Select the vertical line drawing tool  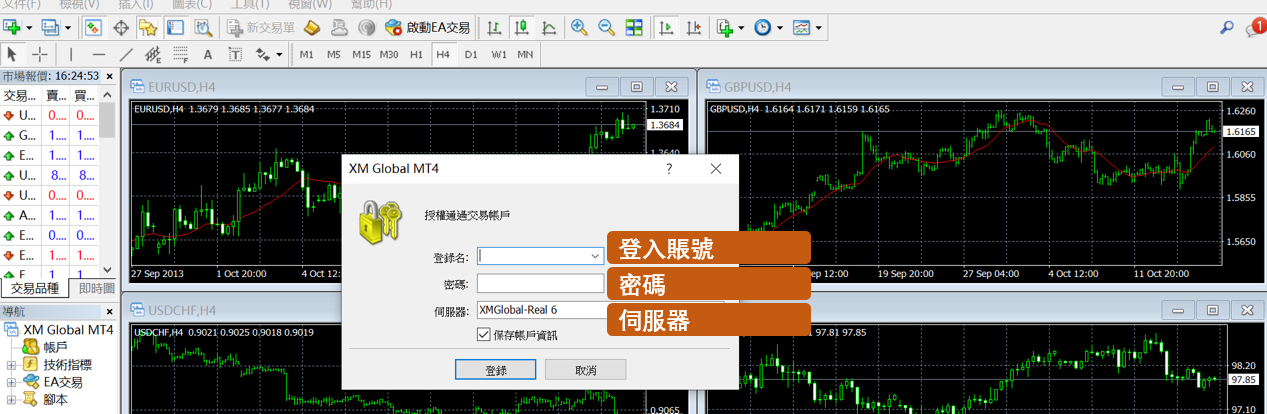[71, 54]
